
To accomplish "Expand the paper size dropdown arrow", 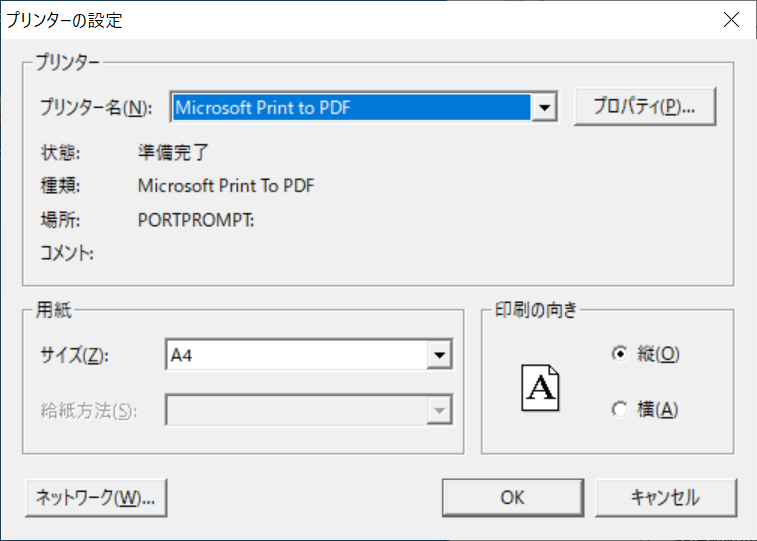I will point(439,355).
